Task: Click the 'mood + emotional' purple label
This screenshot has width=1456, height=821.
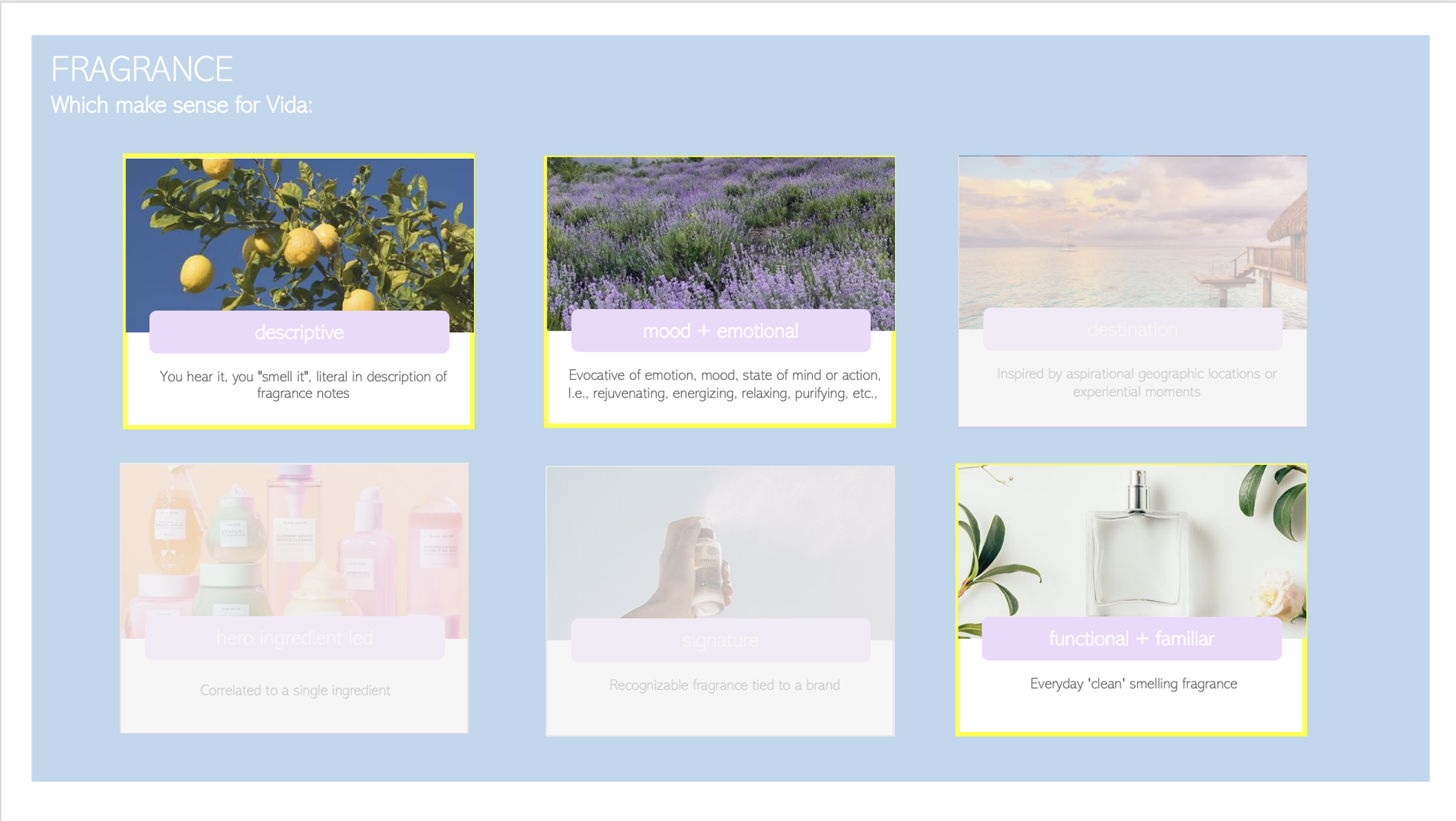Action: (x=720, y=331)
